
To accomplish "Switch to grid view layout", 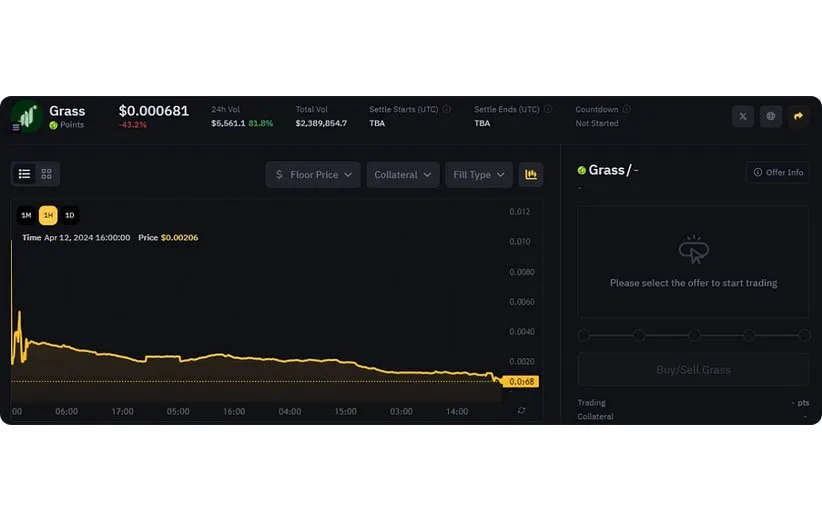I will click(x=47, y=174).
